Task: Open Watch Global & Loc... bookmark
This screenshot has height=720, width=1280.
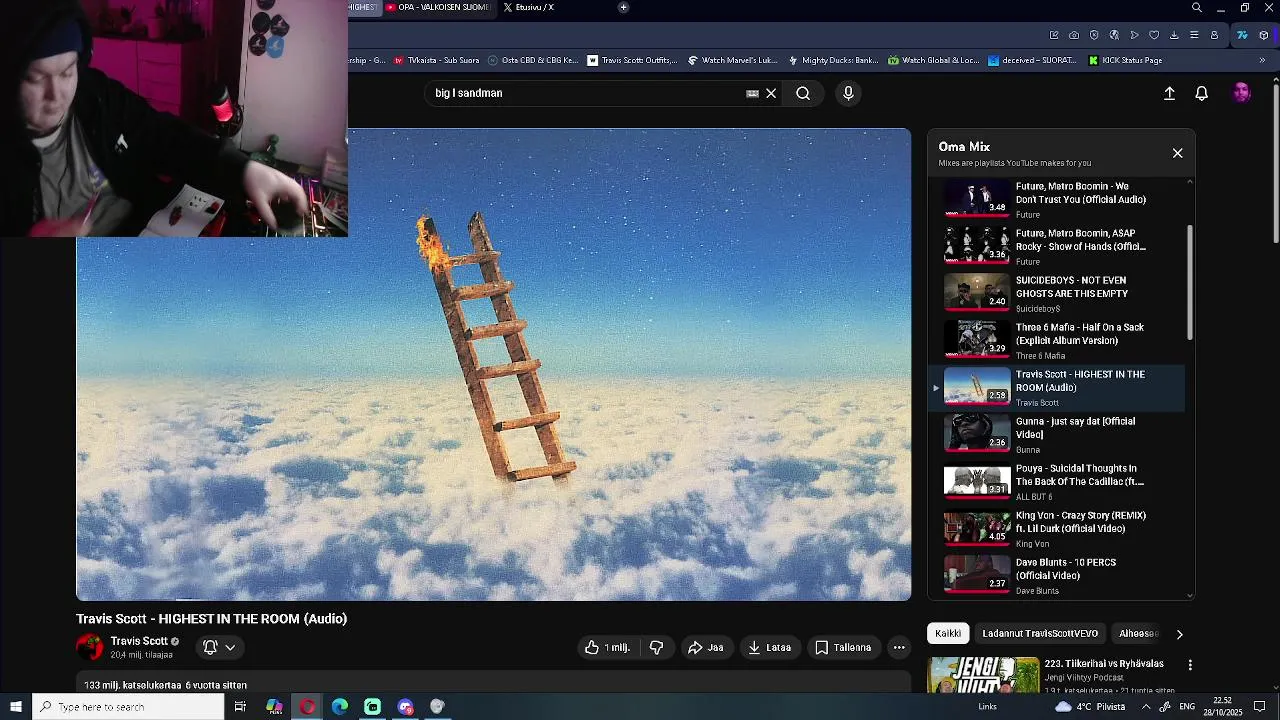Action: [x=933, y=60]
